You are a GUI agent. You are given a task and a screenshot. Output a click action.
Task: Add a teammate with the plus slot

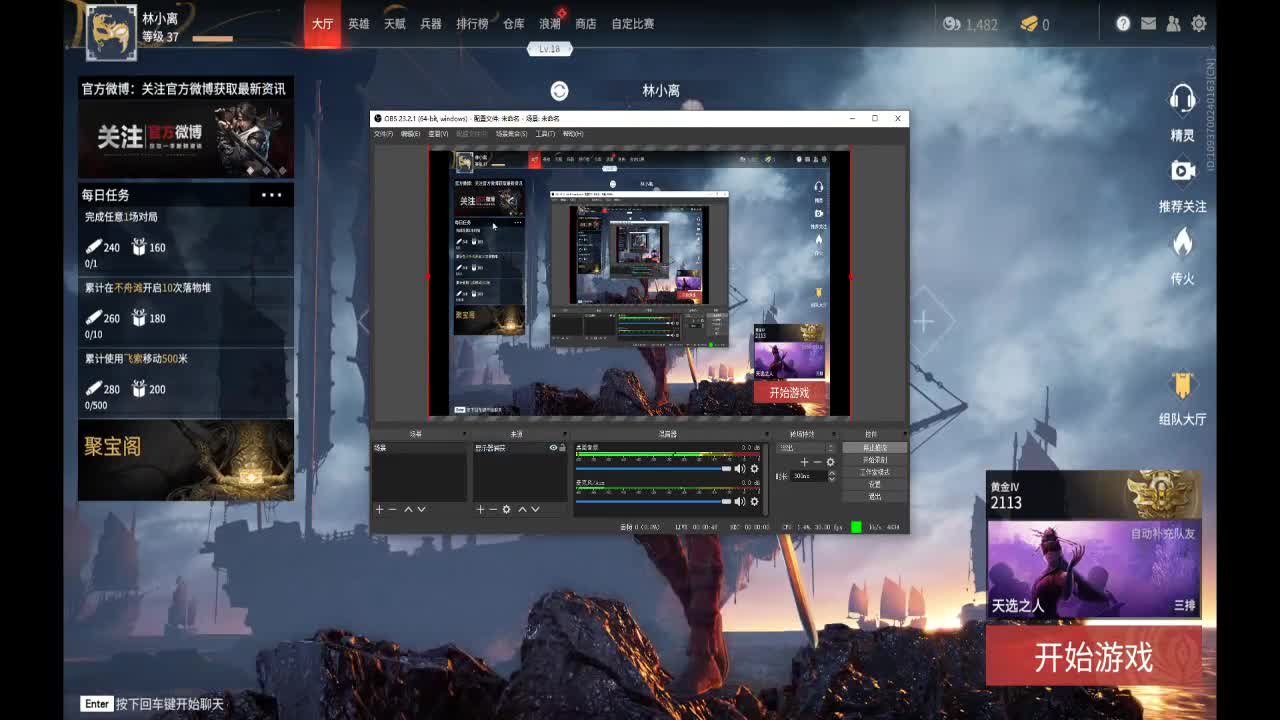click(x=923, y=321)
